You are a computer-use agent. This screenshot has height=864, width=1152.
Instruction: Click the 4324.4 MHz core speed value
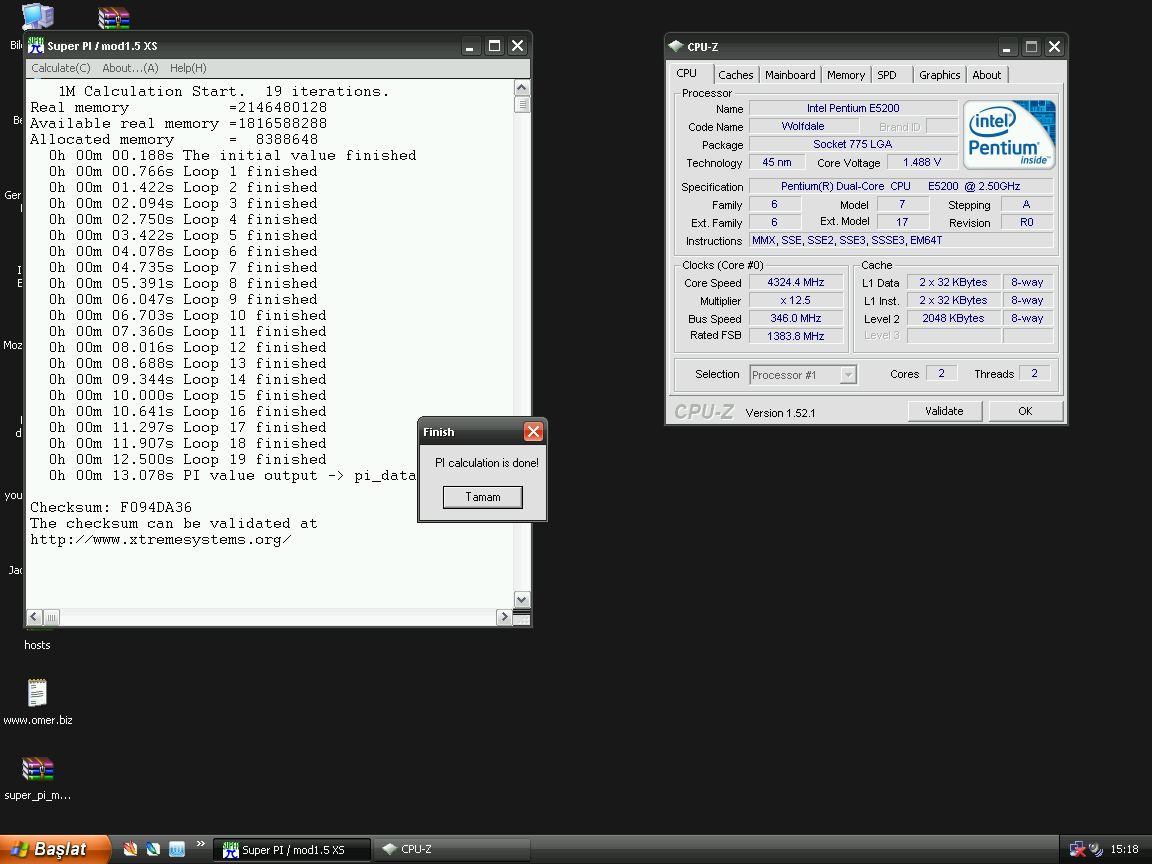[796, 283]
